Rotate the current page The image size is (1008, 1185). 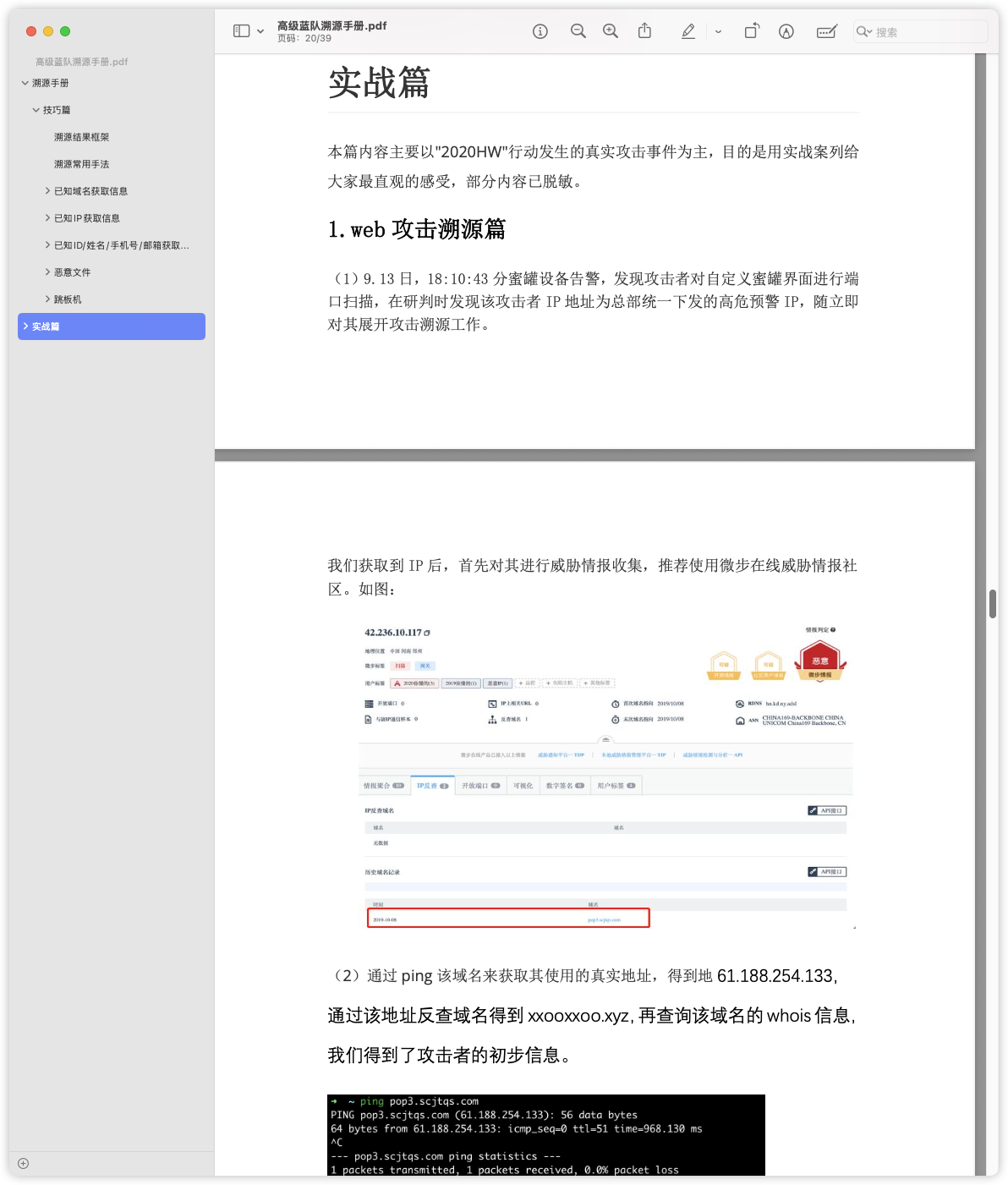(x=751, y=30)
